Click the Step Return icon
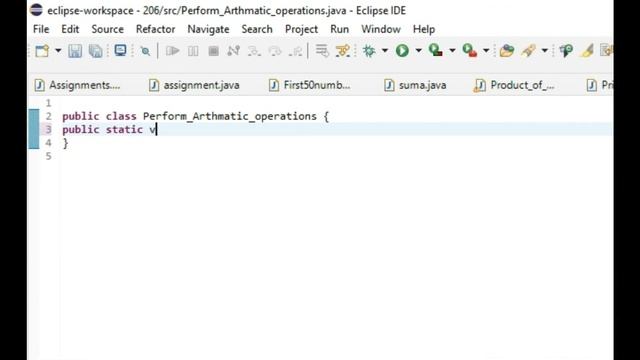This screenshot has height=360, width=640. (296, 51)
